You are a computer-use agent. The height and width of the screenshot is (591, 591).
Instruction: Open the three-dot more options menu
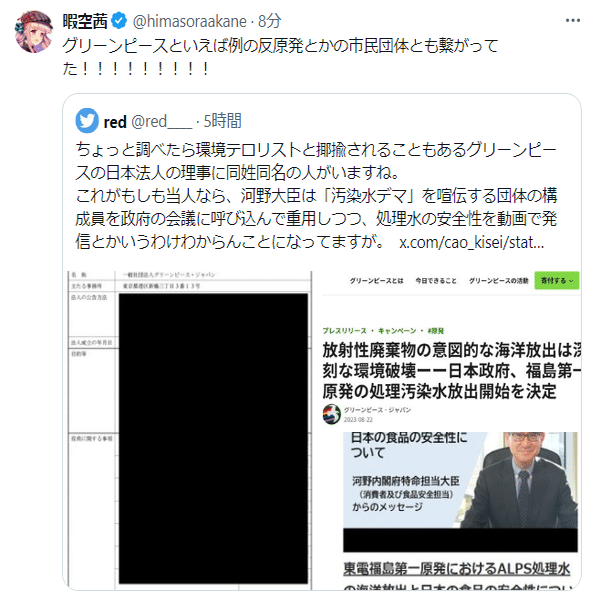coord(573,20)
